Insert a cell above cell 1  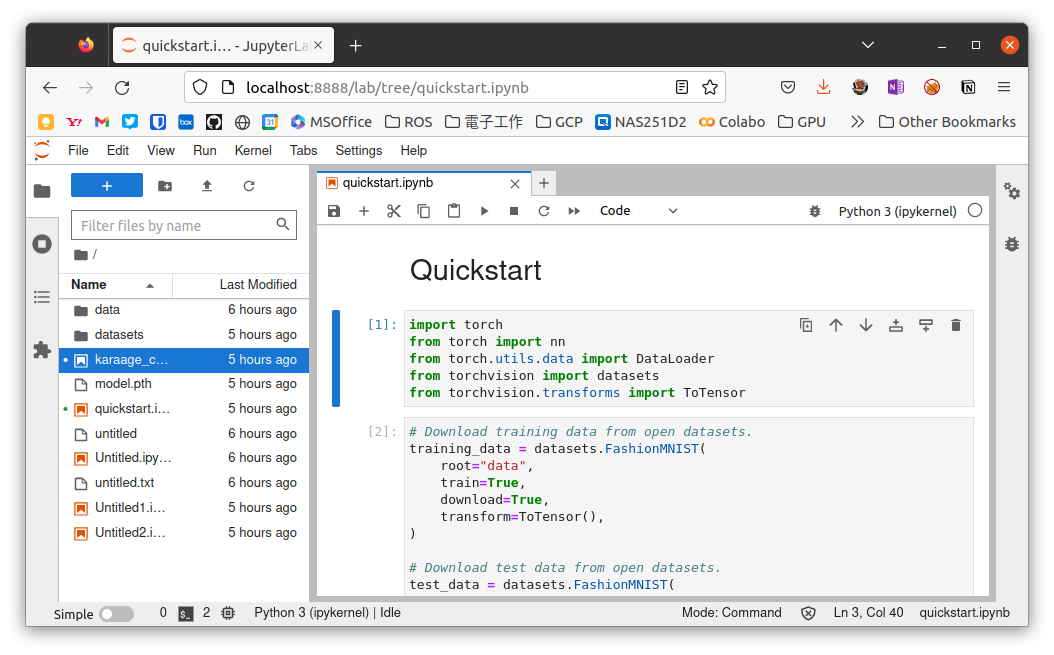pyautogui.click(x=895, y=325)
